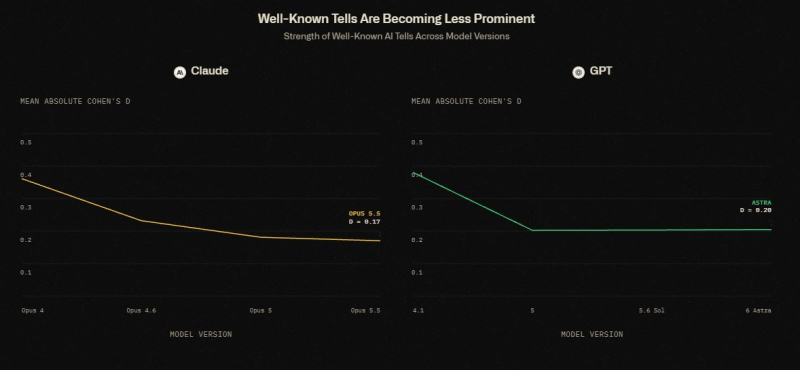This screenshot has width=800, height=370.
Task: Click the chart title about well-known tells
Action: click(x=396, y=19)
